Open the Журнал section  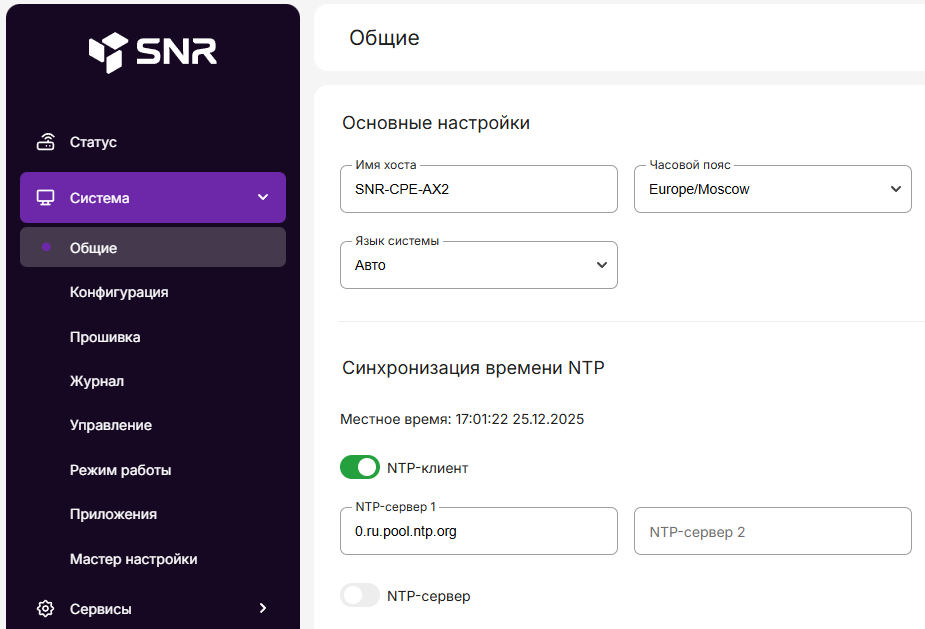pos(97,381)
